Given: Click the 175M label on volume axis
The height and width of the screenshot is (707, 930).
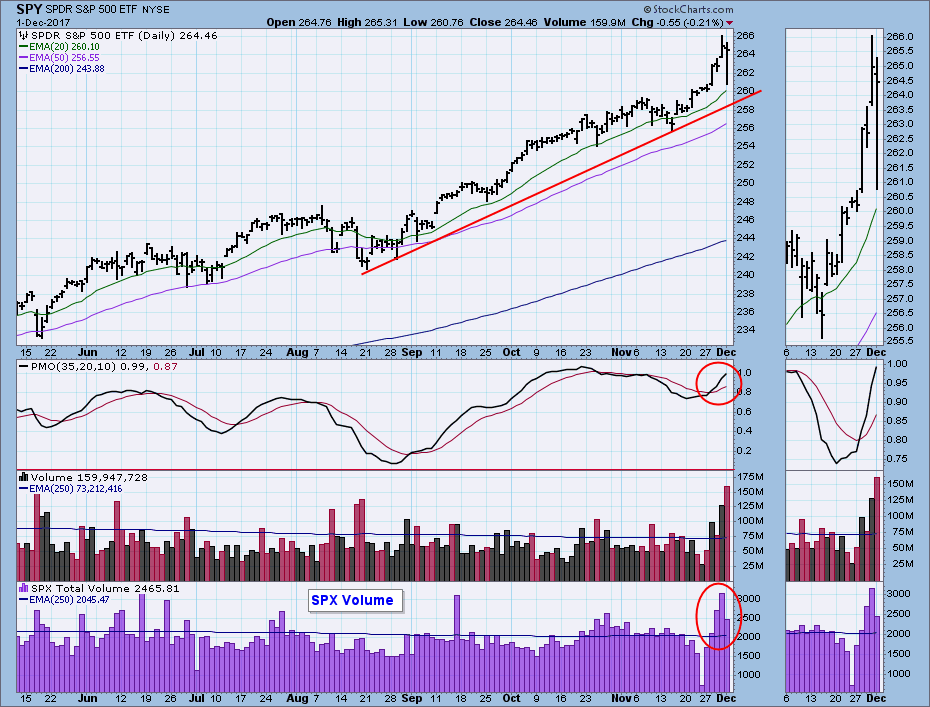Looking at the screenshot, I should click(x=750, y=477).
